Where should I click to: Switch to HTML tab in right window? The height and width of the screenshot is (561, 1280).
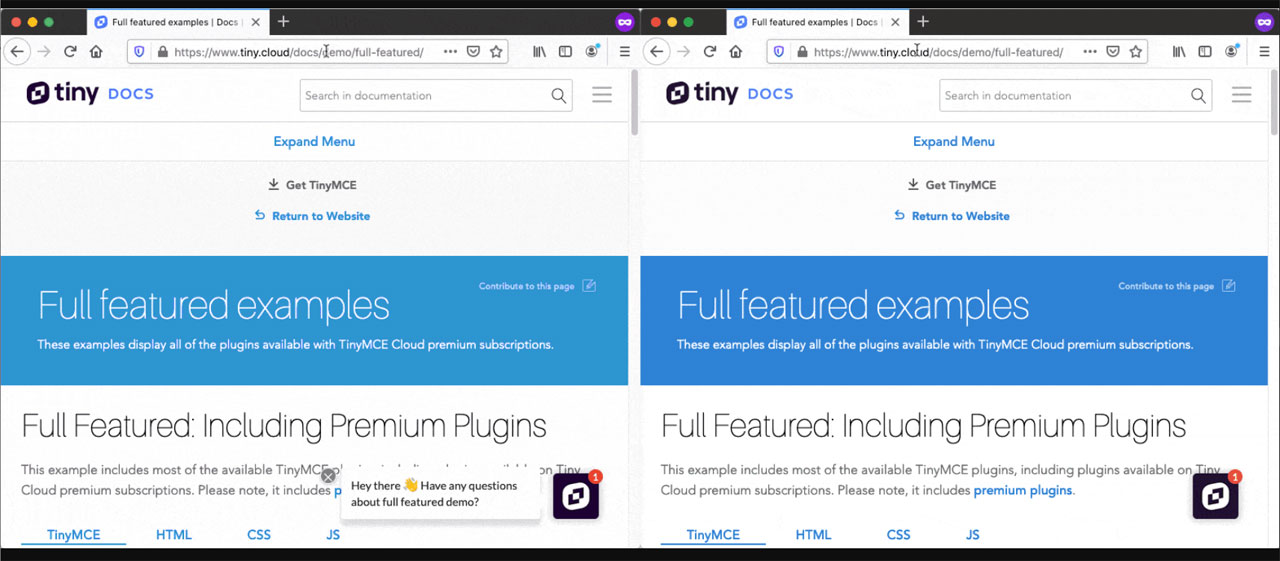(813, 535)
